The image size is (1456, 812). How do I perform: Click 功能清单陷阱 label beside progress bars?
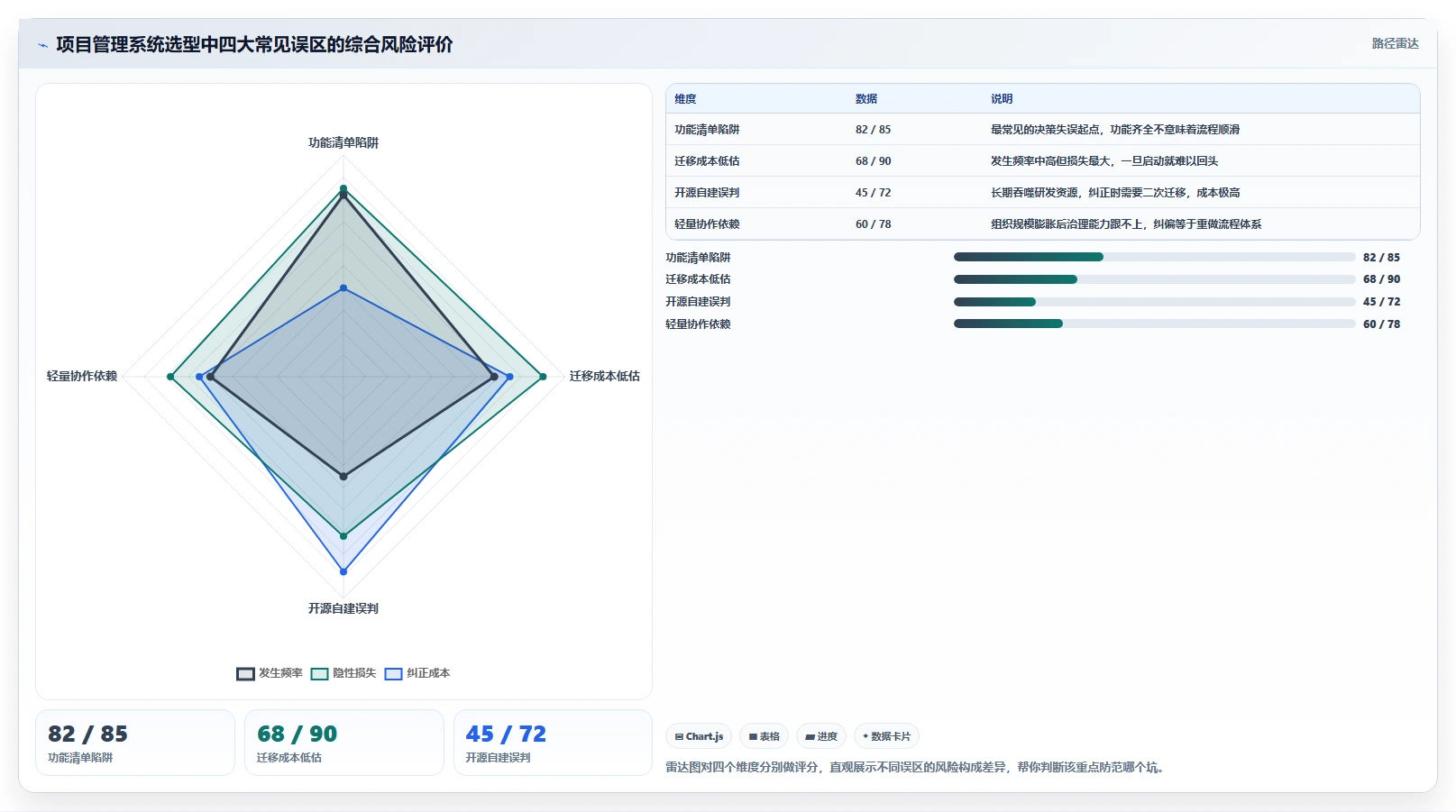pyautogui.click(x=698, y=257)
